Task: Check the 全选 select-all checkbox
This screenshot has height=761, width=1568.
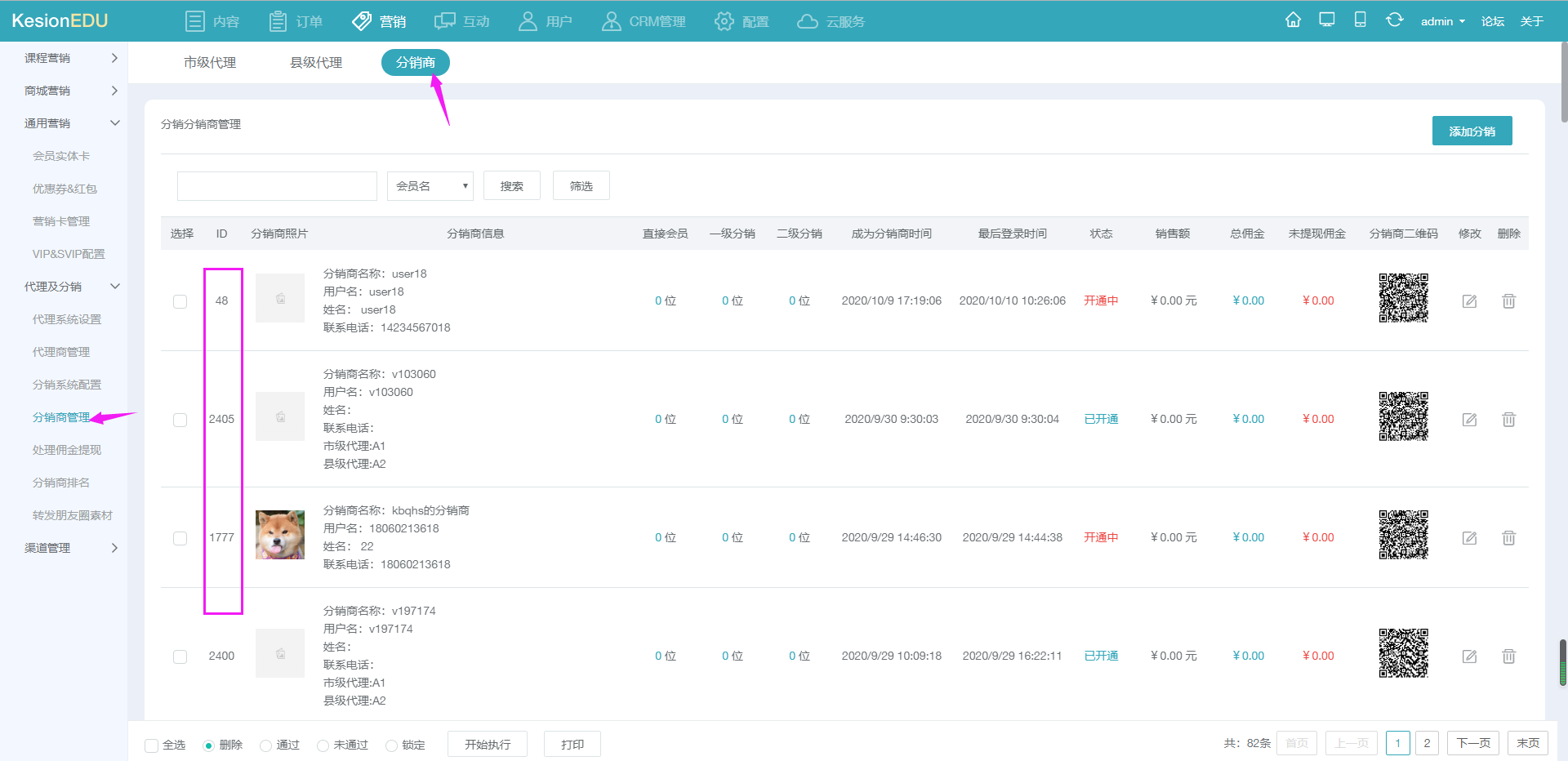Action: click(152, 745)
